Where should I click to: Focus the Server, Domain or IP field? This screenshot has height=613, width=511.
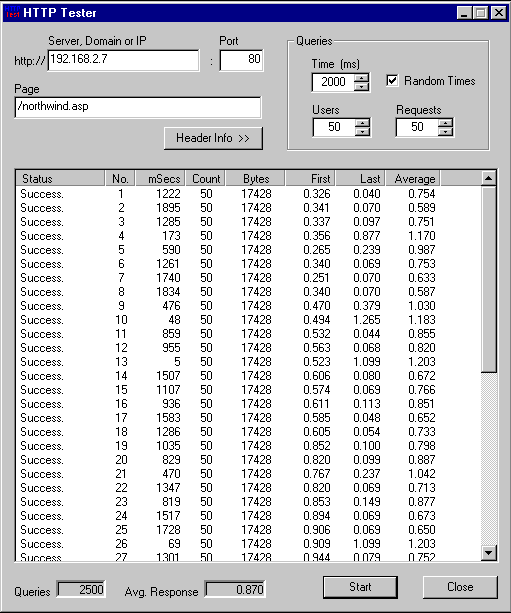(x=124, y=60)
